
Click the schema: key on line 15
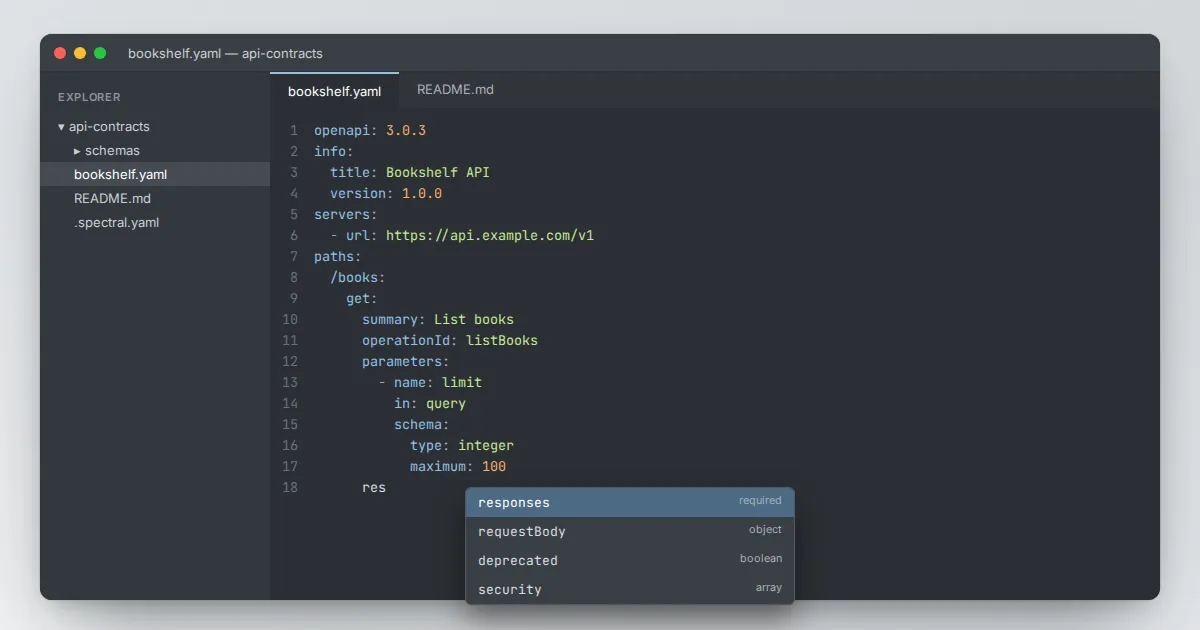point(422,424)
